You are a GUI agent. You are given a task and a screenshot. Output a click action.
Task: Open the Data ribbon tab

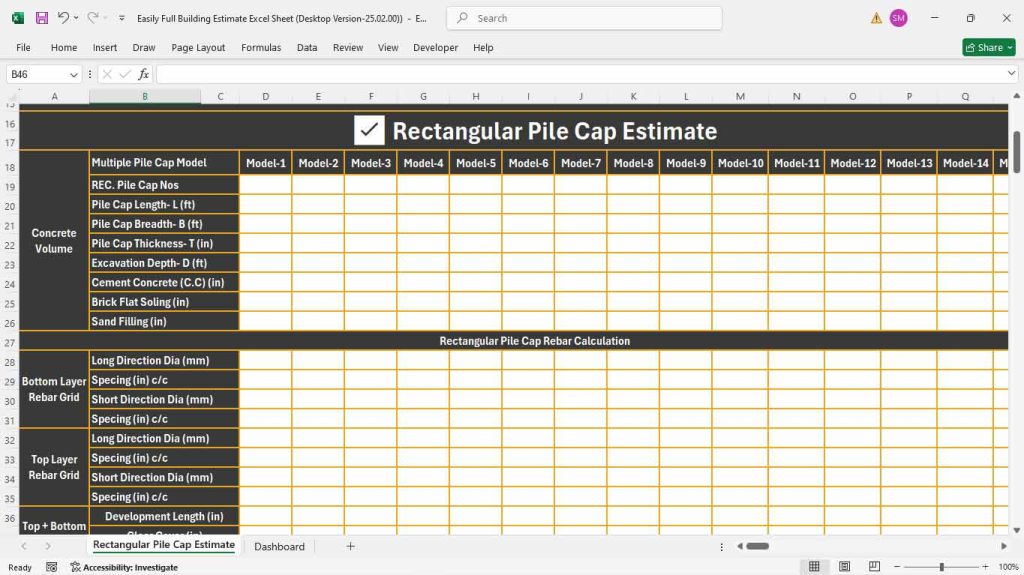[307, 47]
